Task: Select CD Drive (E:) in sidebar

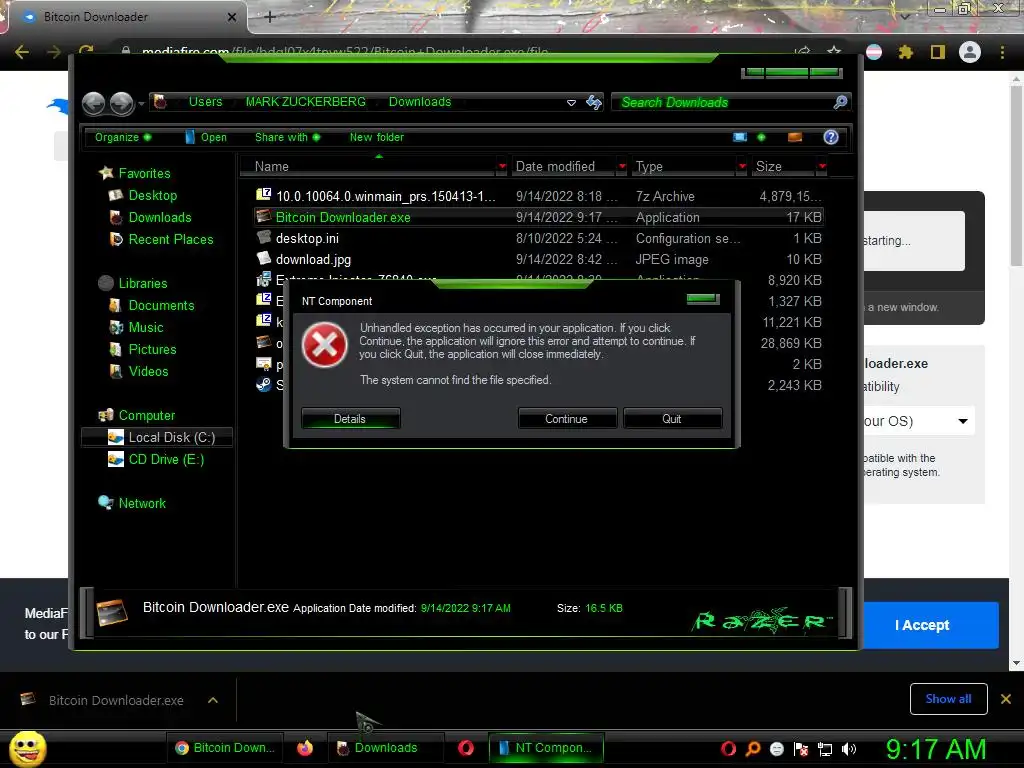Action: 166,460
